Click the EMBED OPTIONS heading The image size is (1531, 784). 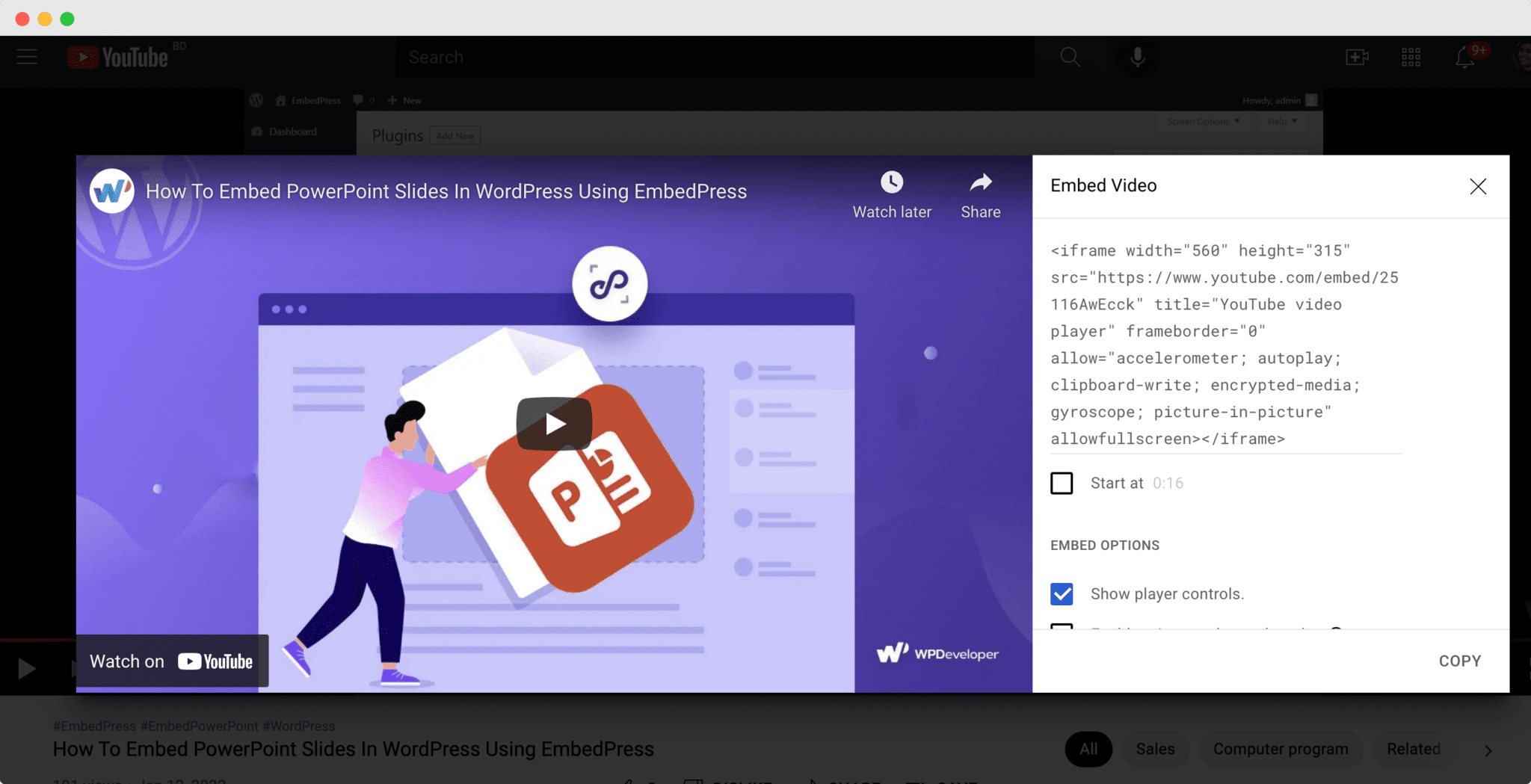[1105, 546]
